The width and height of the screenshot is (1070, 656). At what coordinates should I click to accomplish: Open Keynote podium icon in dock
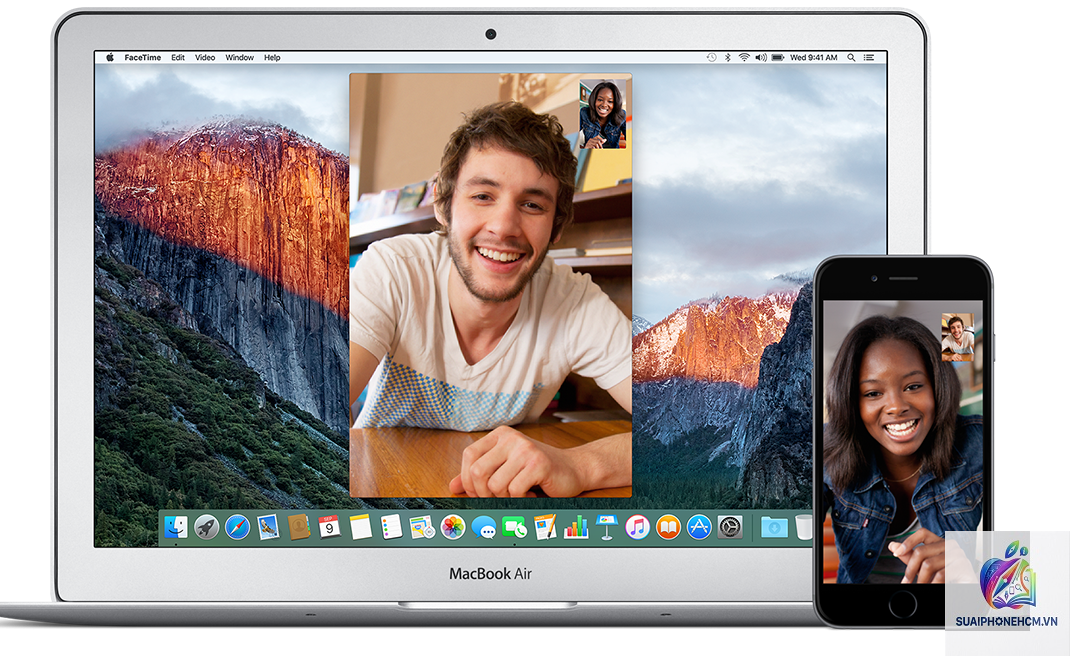tap(607, 527)
